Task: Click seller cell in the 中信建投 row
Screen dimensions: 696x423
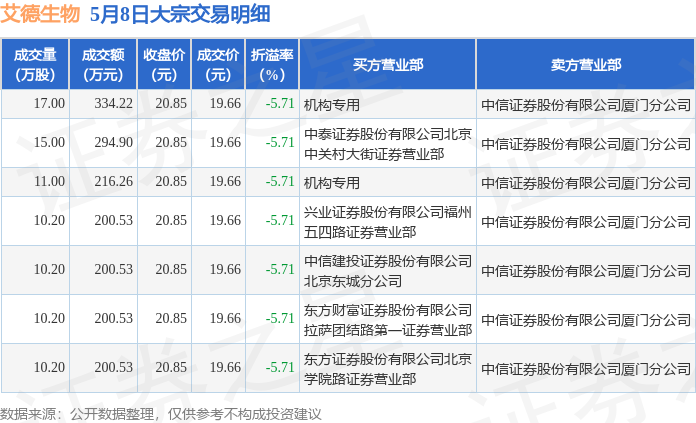Action: (586, 271)
